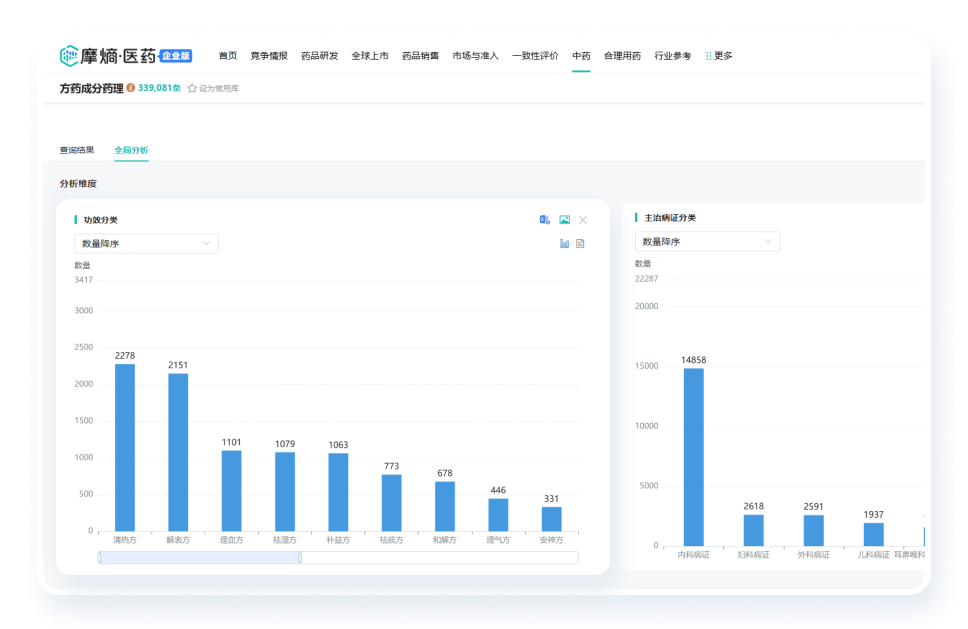
Task: Click the 清热方 axis label
Action: 125,539
